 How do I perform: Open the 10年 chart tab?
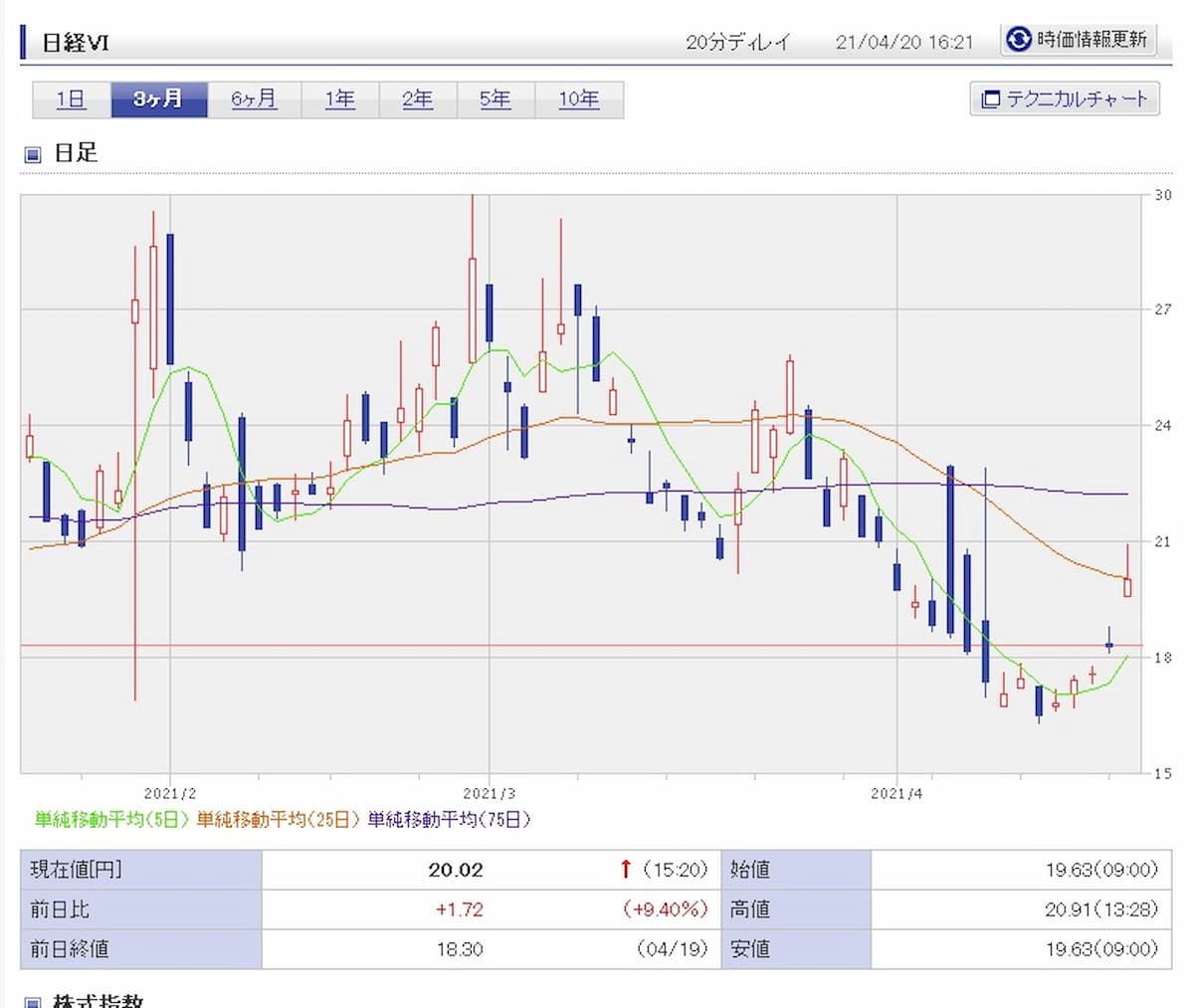[578, 100]
